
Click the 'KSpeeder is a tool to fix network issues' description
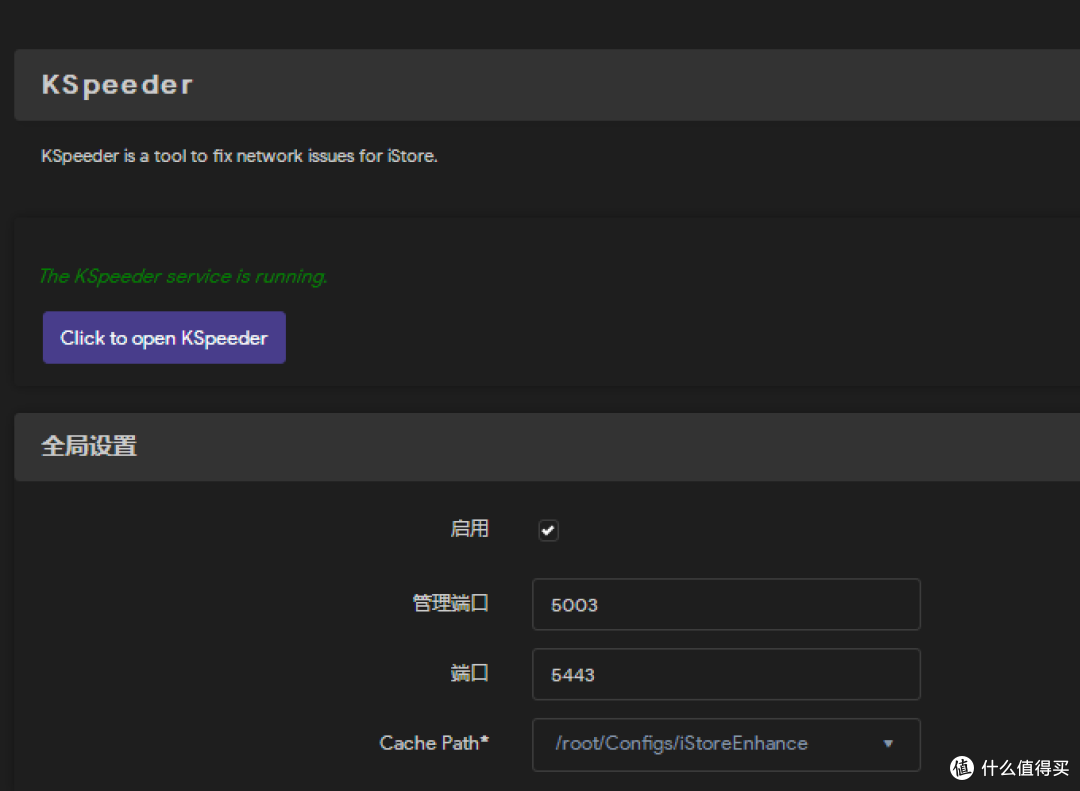239,156
